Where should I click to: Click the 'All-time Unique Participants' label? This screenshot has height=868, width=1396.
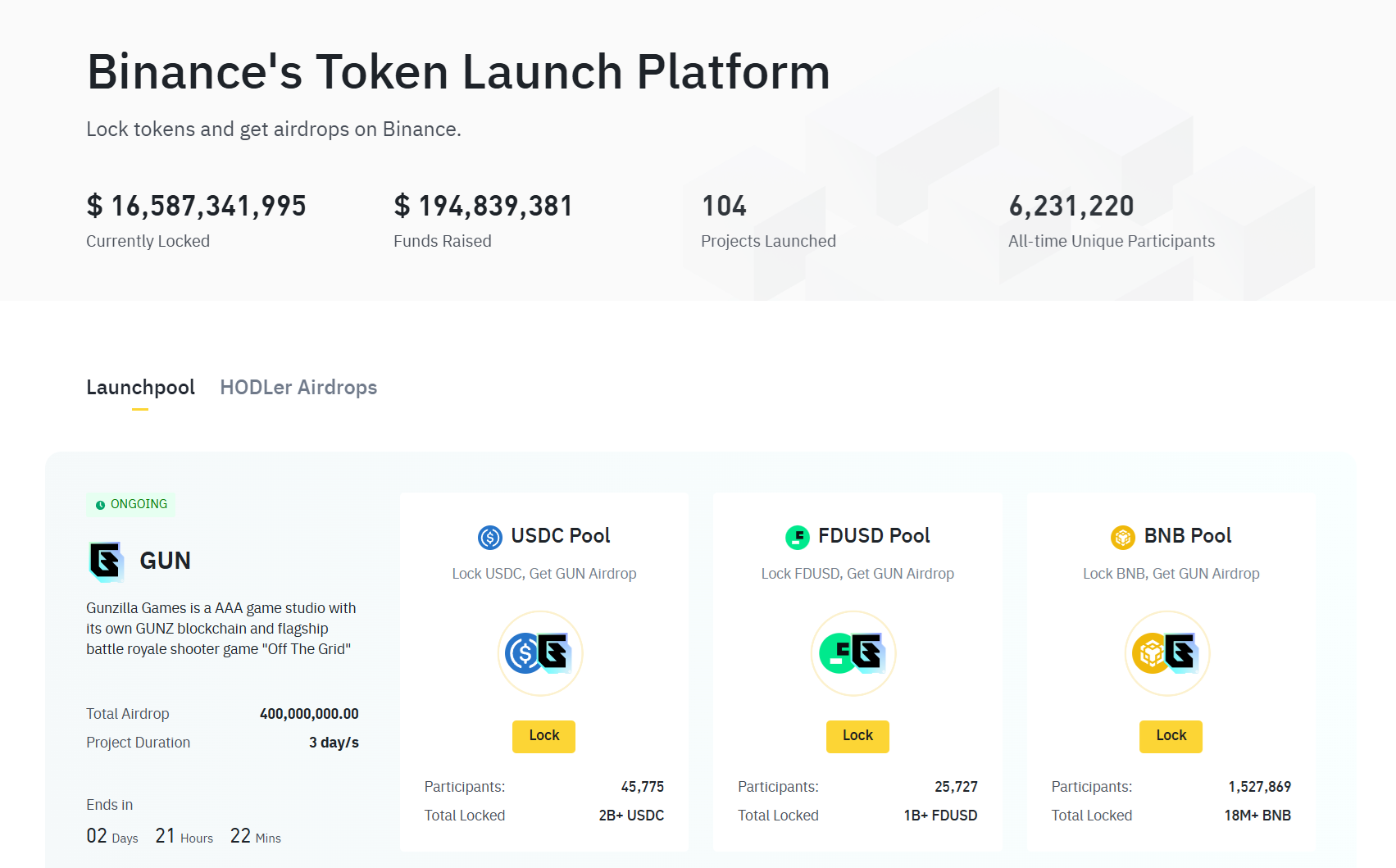point(1112,241)
